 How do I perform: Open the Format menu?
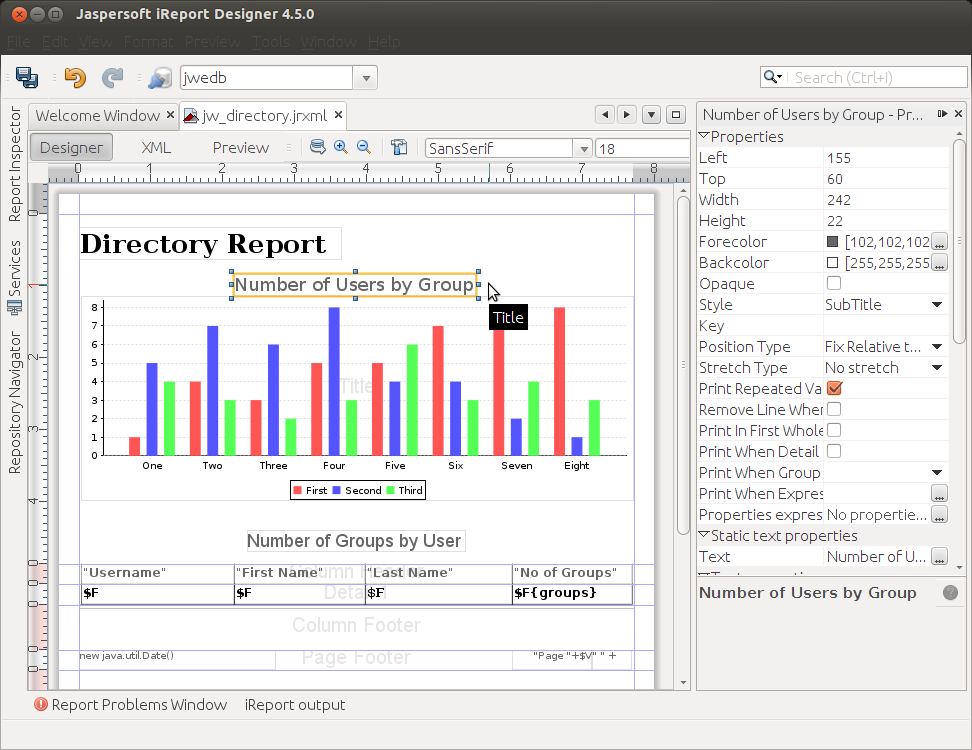click(x=148, y=42)
